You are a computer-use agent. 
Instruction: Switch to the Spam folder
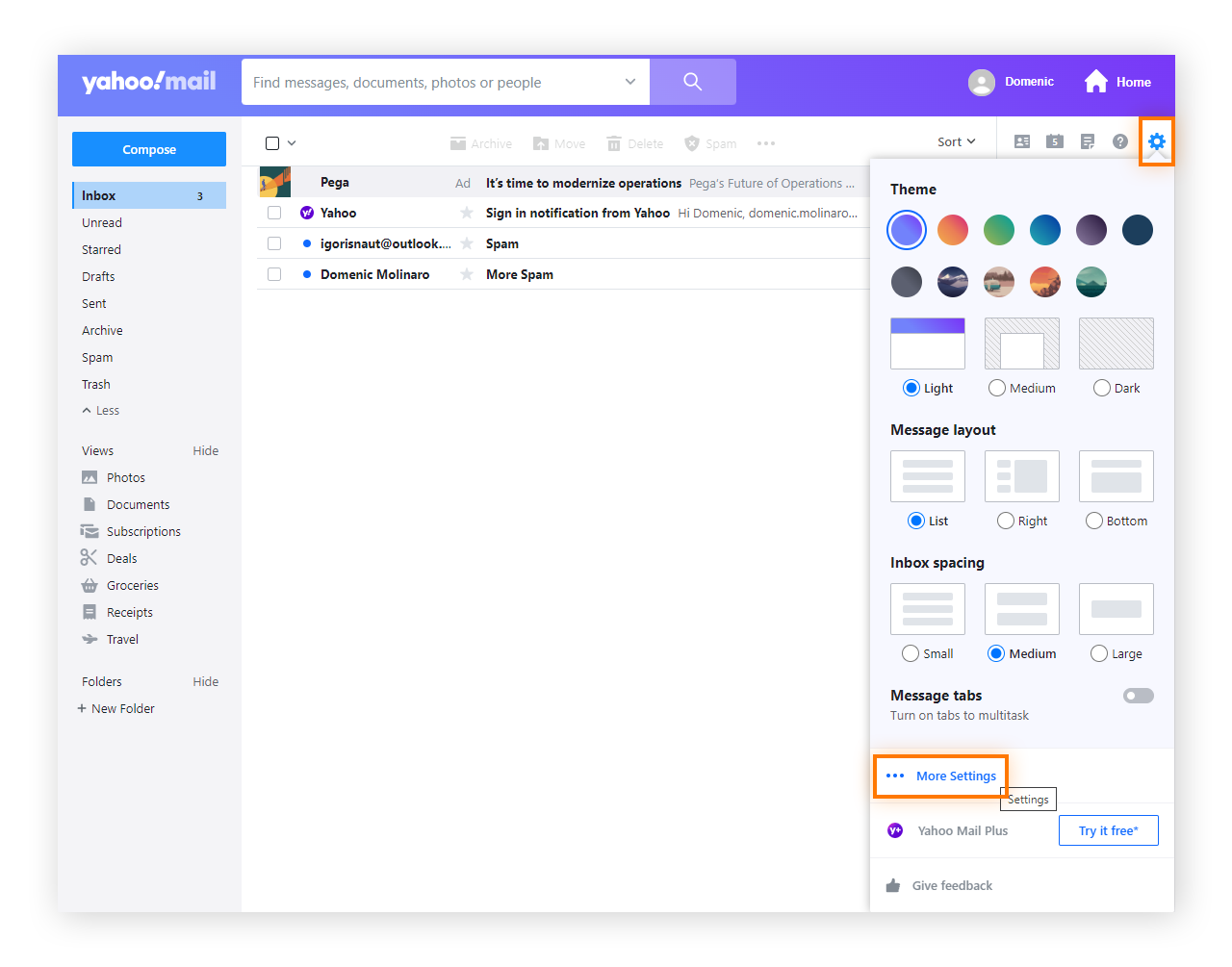click(x=96, y=357)
